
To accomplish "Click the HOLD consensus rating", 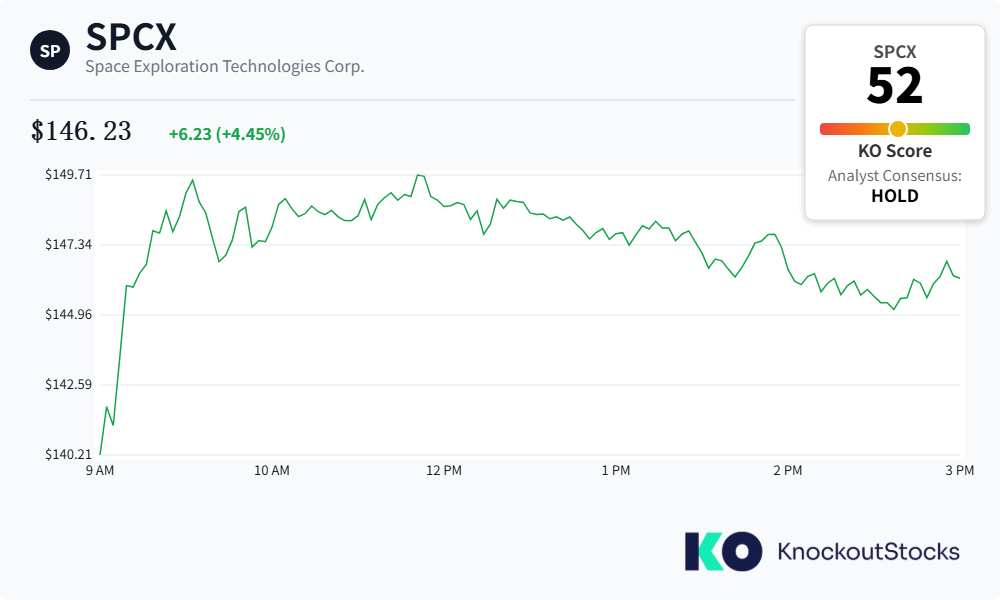I will (x=895, y=196).
